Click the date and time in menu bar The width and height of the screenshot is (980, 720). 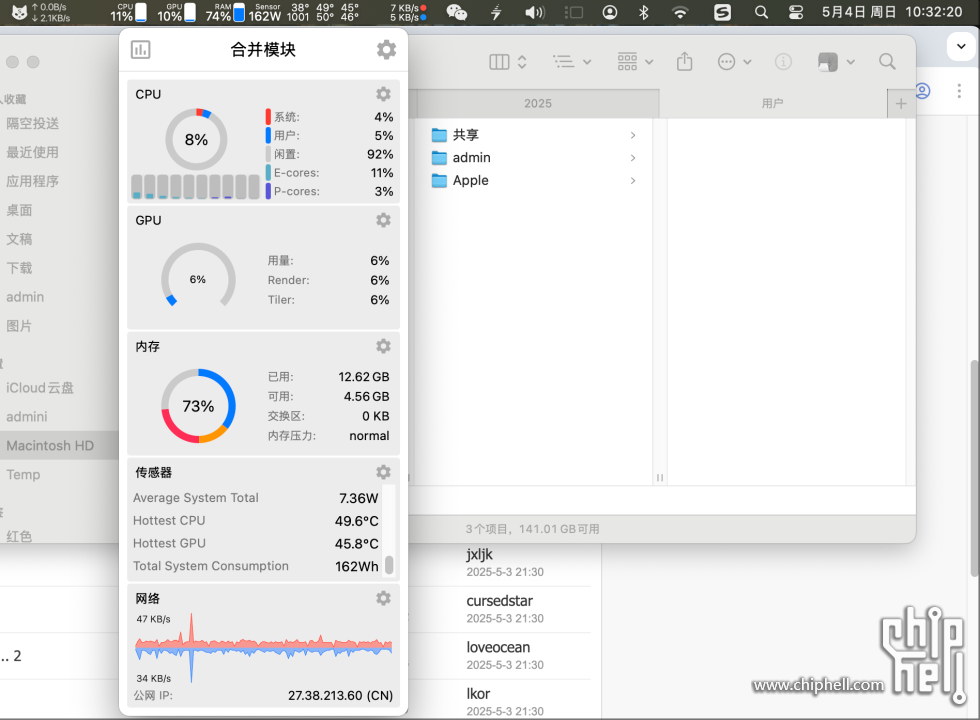tap(892, 12)
